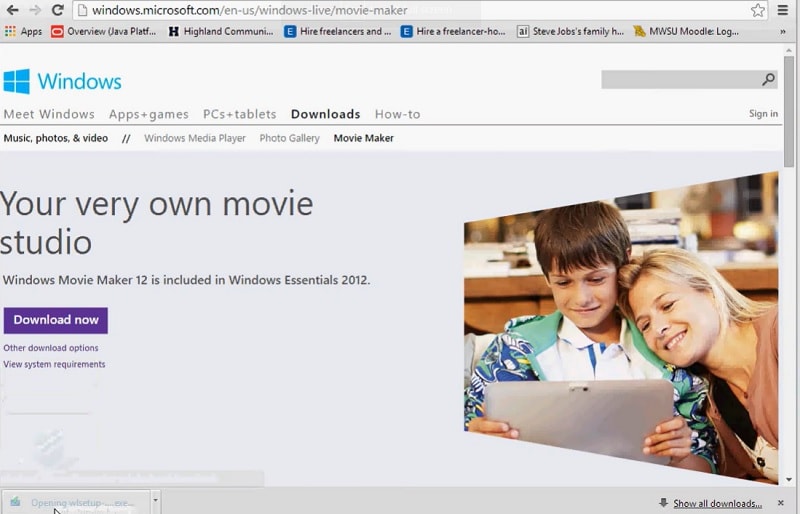This screenshot has width=800, height=514.
Task: Click the address bar URL
Action: point(249,10)
